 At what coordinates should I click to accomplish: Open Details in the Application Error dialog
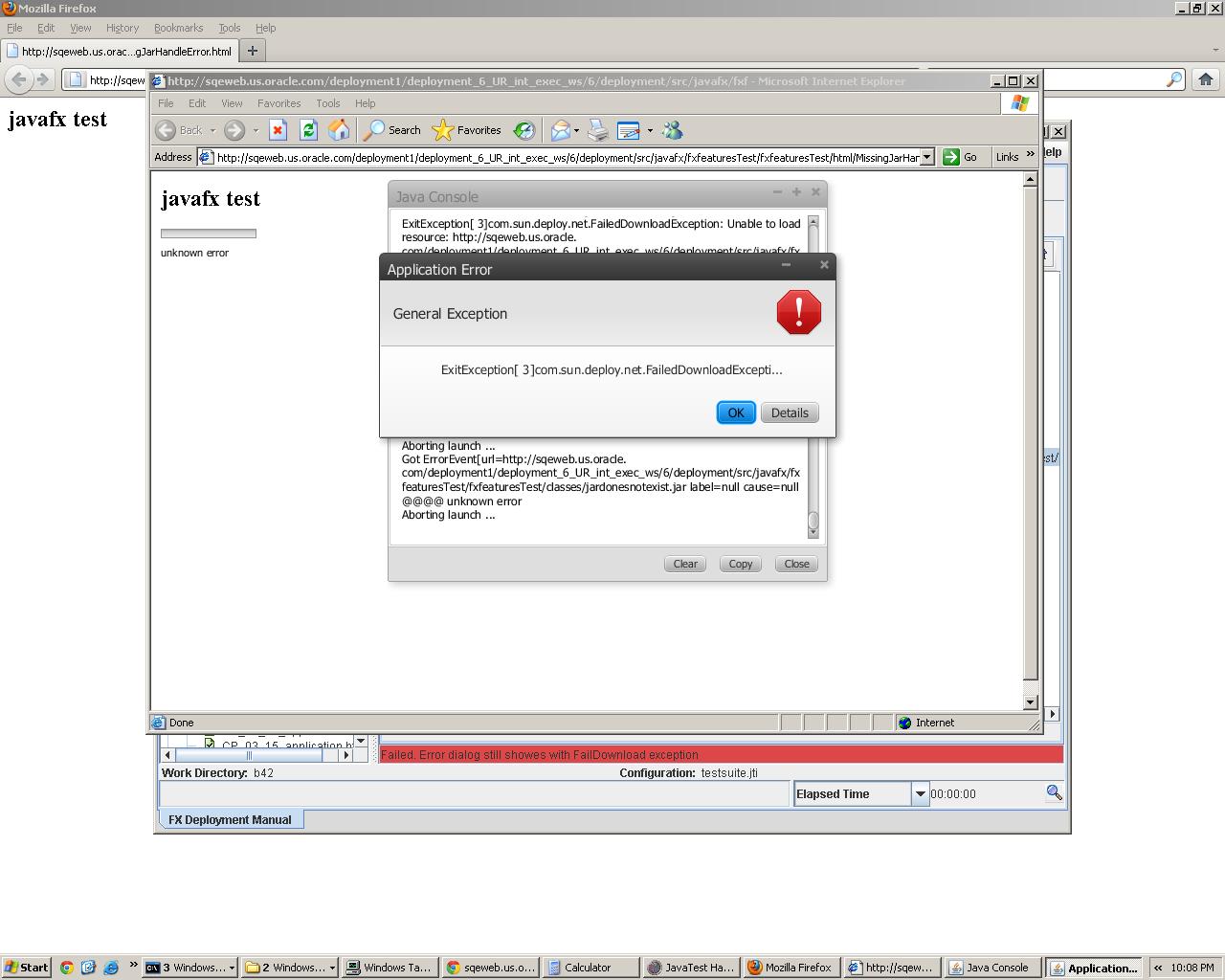coord(790,412)
